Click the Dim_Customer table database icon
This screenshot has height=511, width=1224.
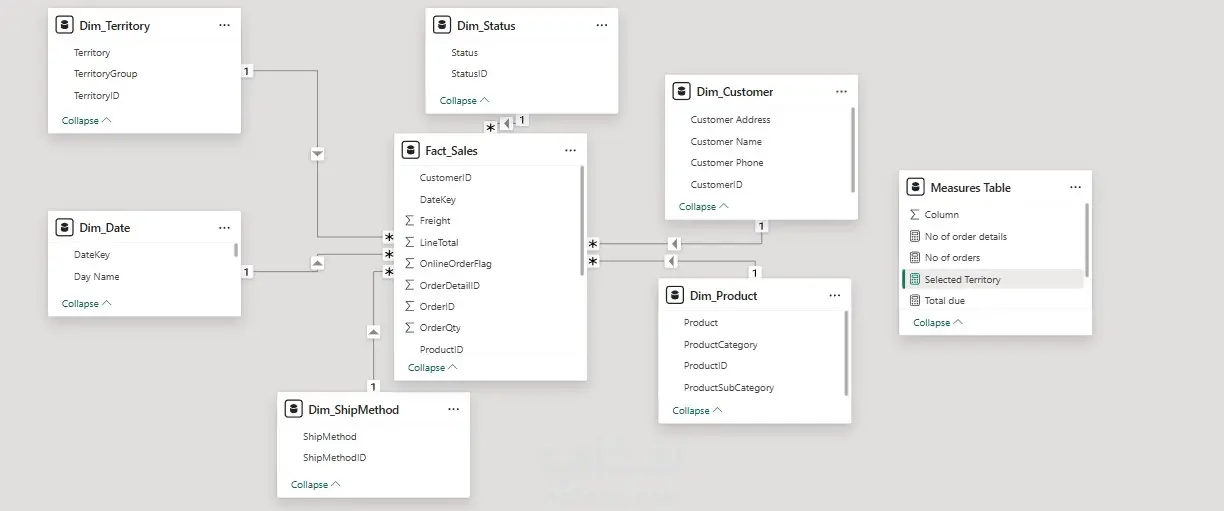pos(682,91)
